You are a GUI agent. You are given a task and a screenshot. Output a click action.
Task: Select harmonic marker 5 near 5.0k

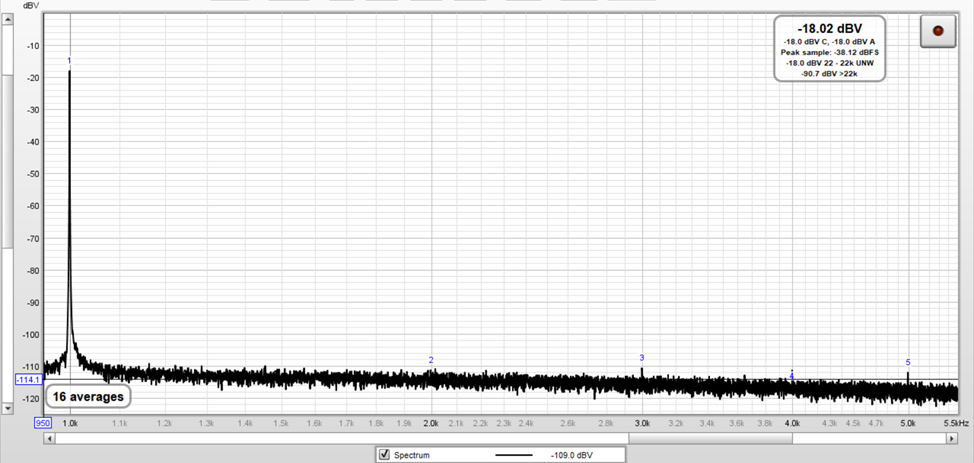coord(908,362)
